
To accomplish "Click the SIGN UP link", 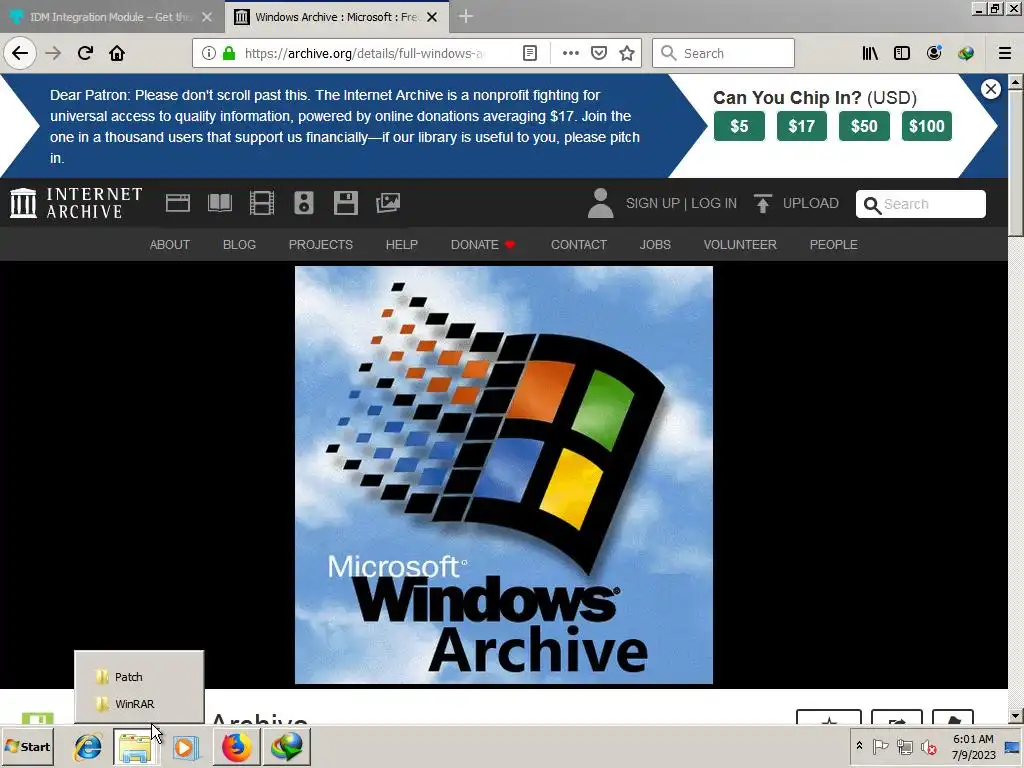I will point(652,203).
